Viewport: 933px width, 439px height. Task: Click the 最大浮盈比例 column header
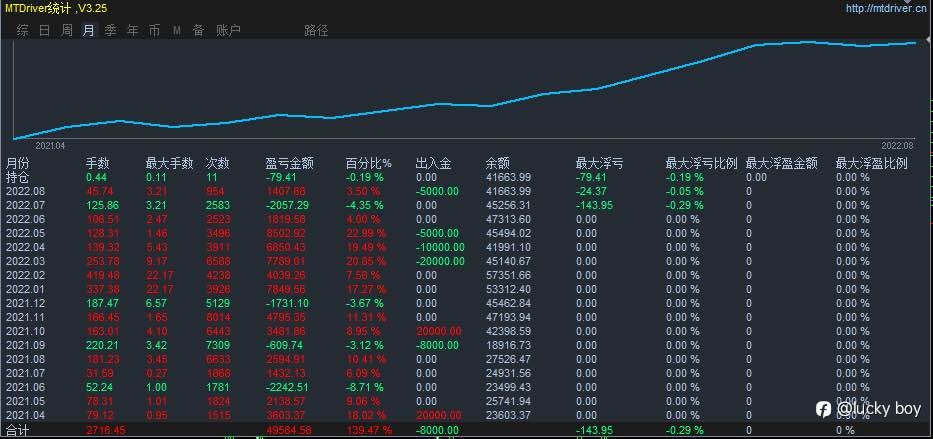tap(872, 163)
